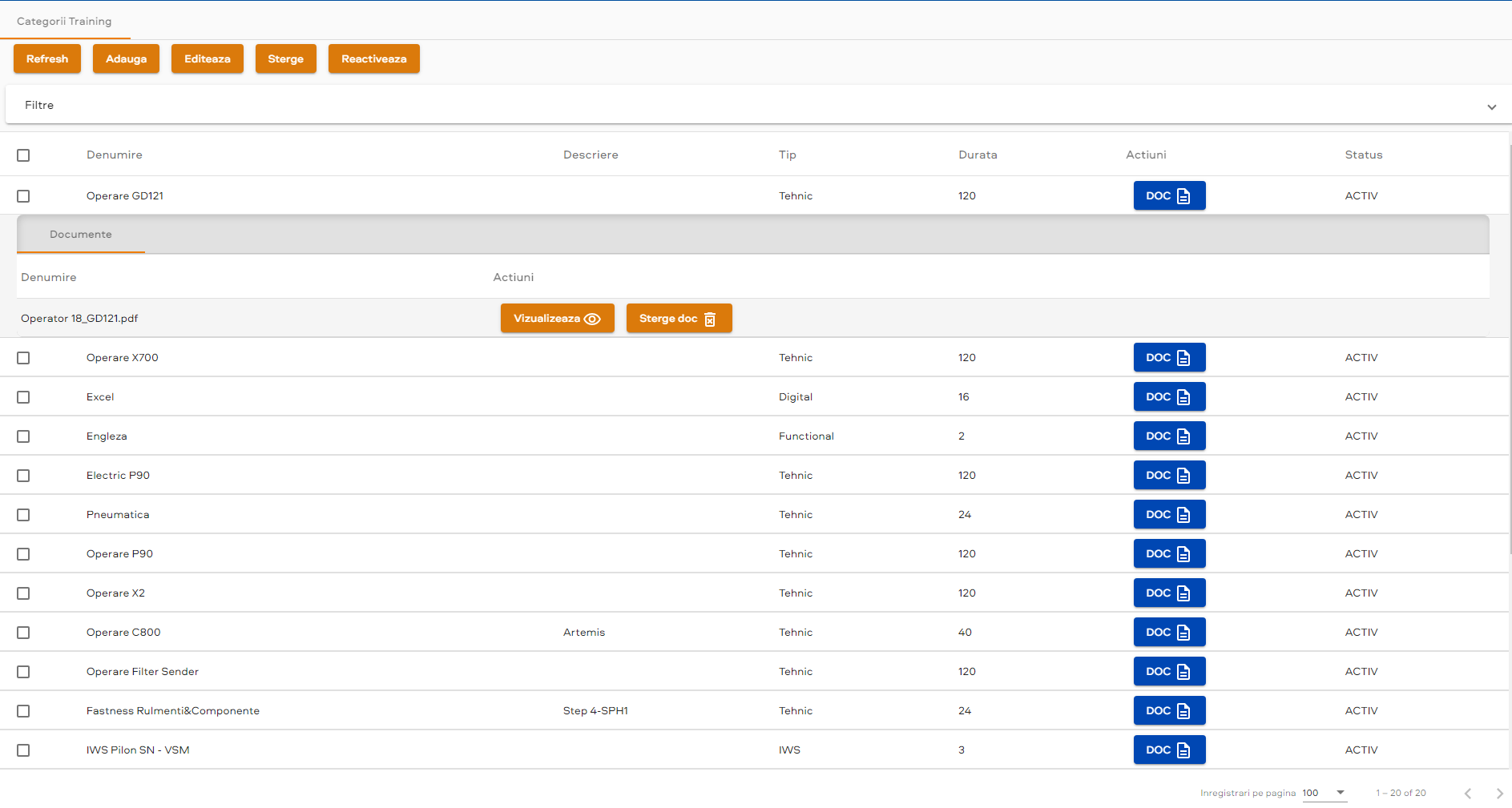The width and height of the screenshot is (1512, 808).
Task: Switch to the Categorii Training tab
Action: click(64, 22)
